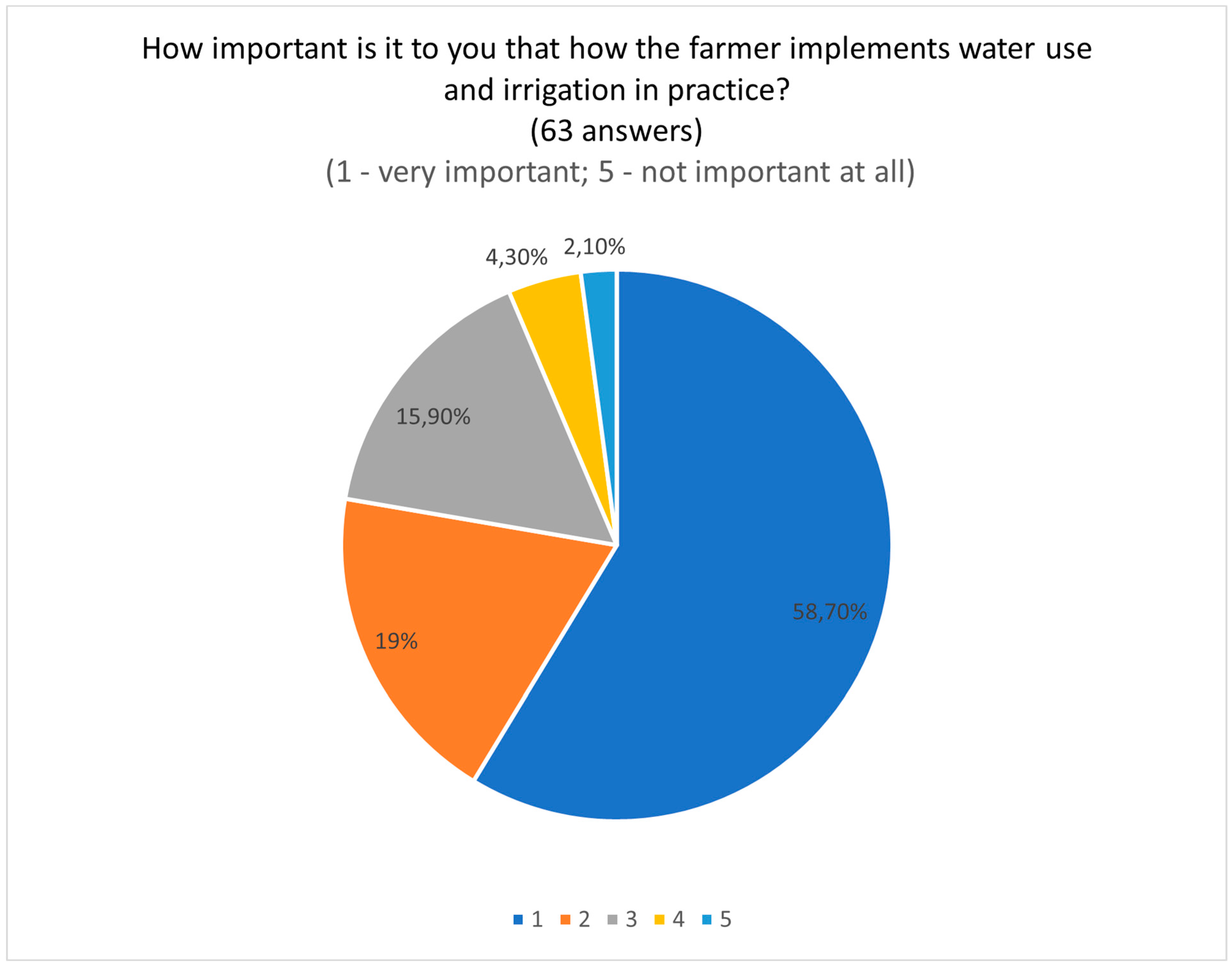Image resolution: width=1232 pixels, height=965 pixels.
Task: Click the "(63 answers)" text
Action: [616, 131]
